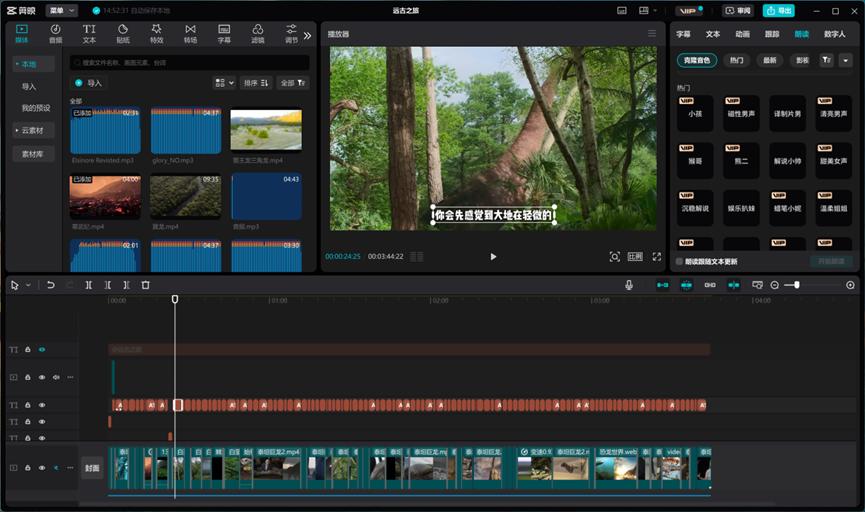Click the 导出 export button
This screenshot has height=512, width=865.
tap(778, 11)
